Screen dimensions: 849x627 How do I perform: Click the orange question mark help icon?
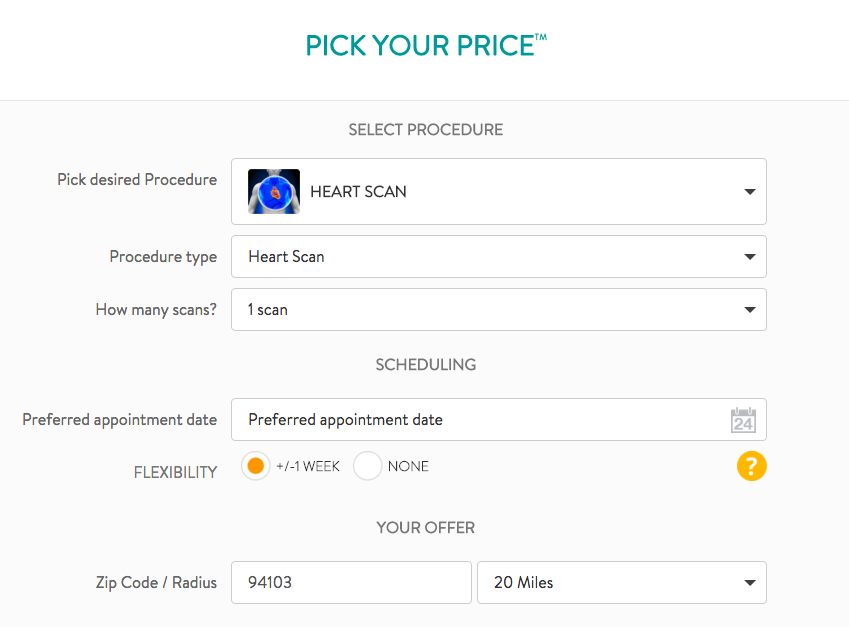point(752,466)
